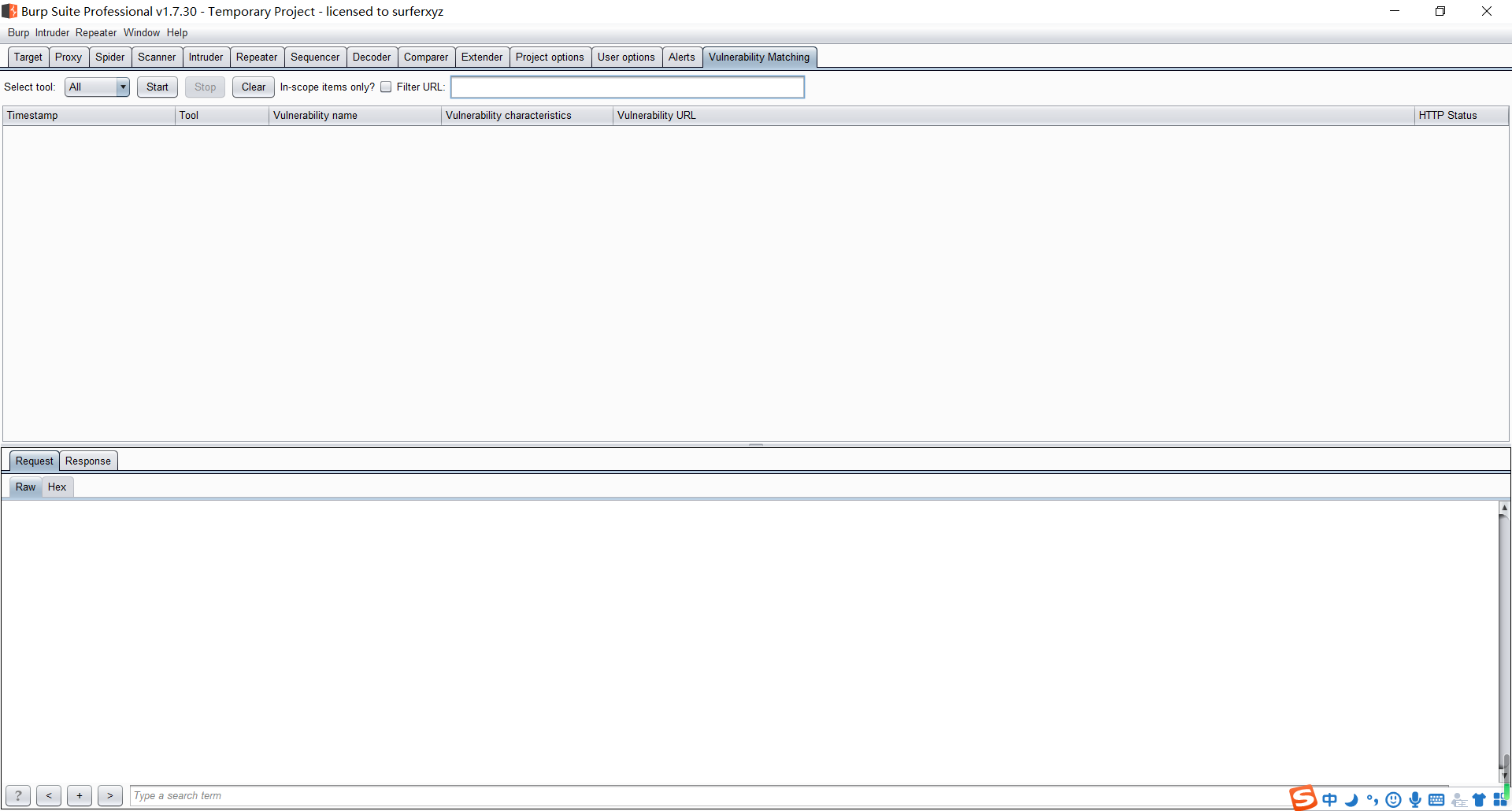Open the Project options tab
Image resolution: width=1512 pixels, height=811 pixels.
tap(550, 57)
